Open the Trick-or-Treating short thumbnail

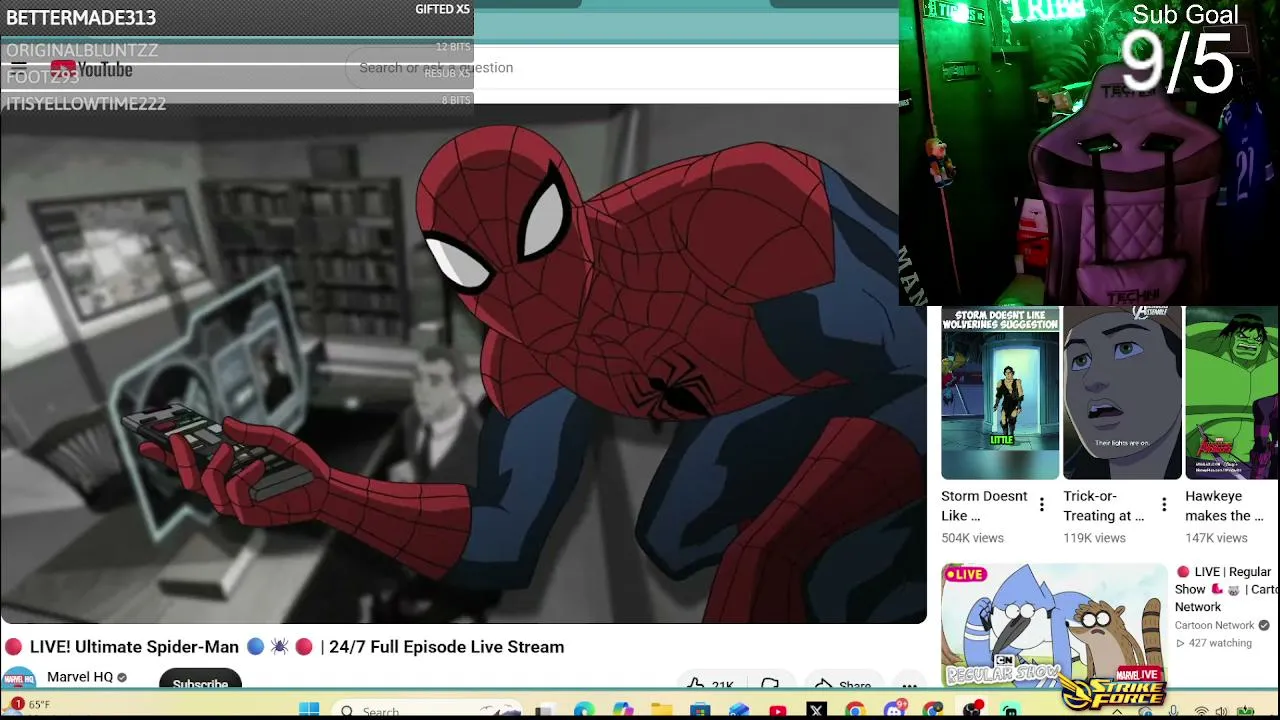(1122, 393)
